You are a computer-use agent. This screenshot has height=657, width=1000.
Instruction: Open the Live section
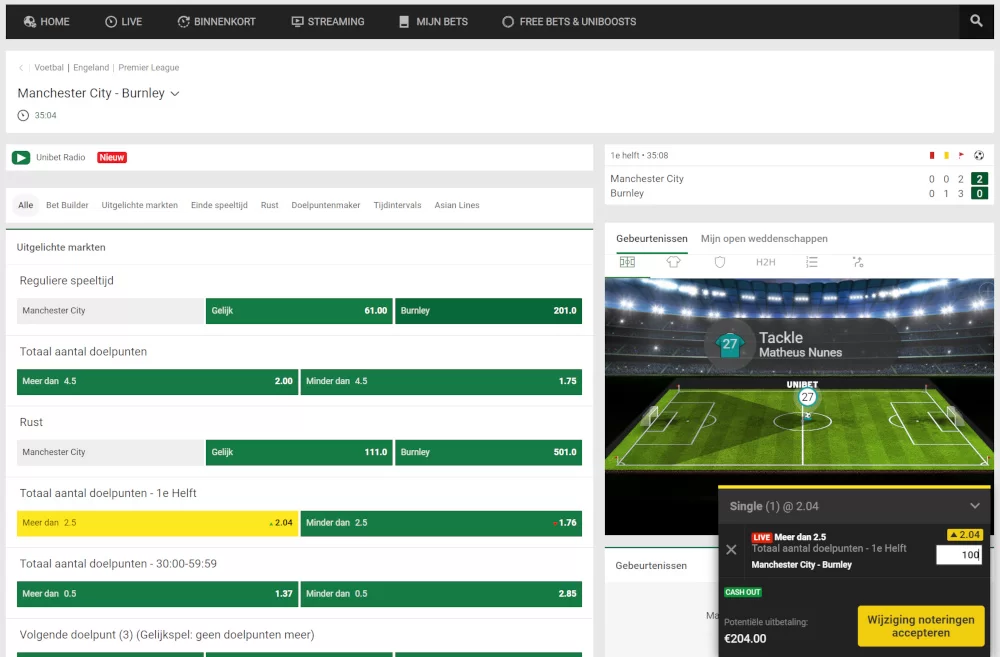(124, 22)
